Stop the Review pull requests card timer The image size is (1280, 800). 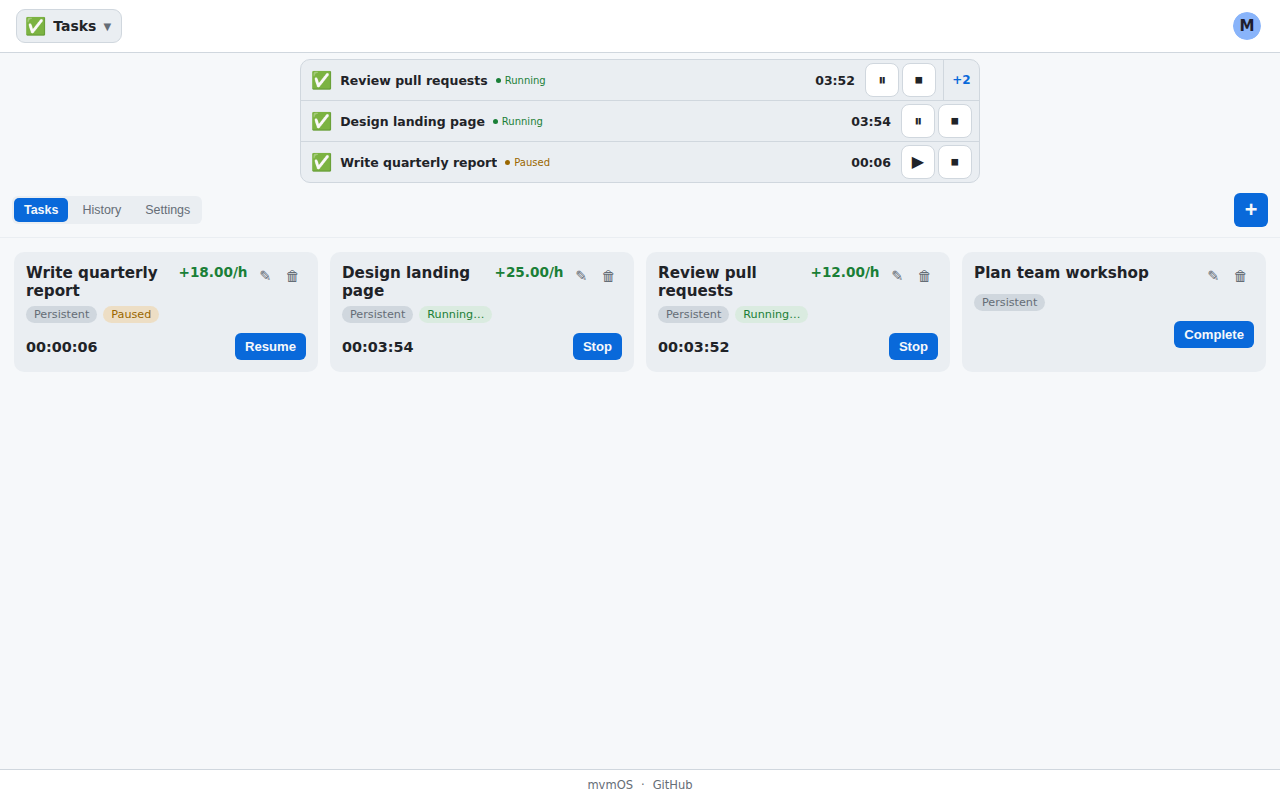pos(913,346)
